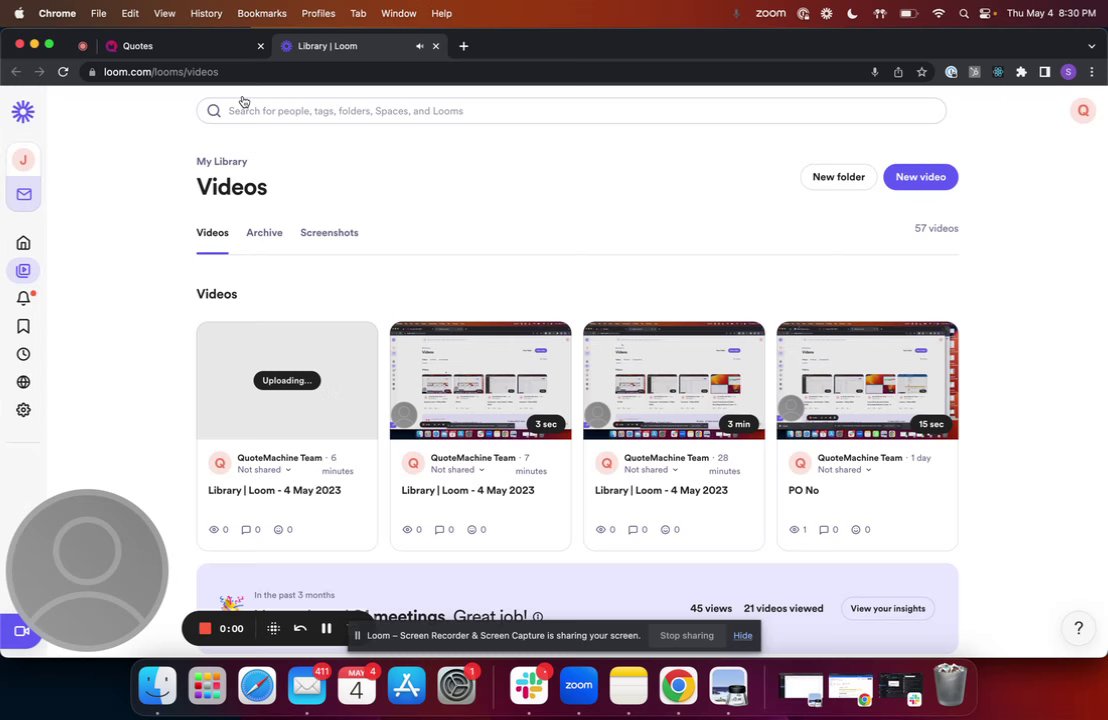The width and height of the screenshot is (1108, 720).
Task: Switch to the Screenshots tab
Action: pyautogui.click(x=329, y=232)
